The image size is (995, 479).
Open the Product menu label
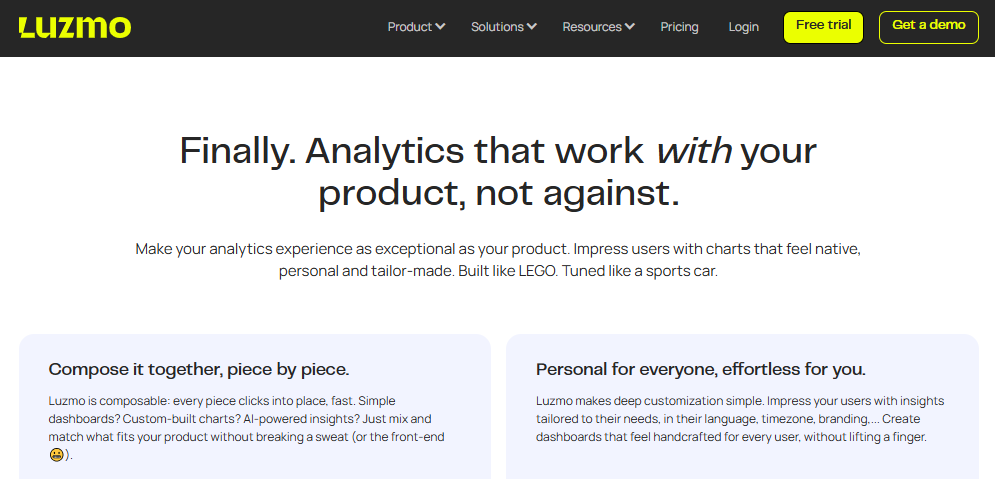pyautogui.click(x=409, y=27)
